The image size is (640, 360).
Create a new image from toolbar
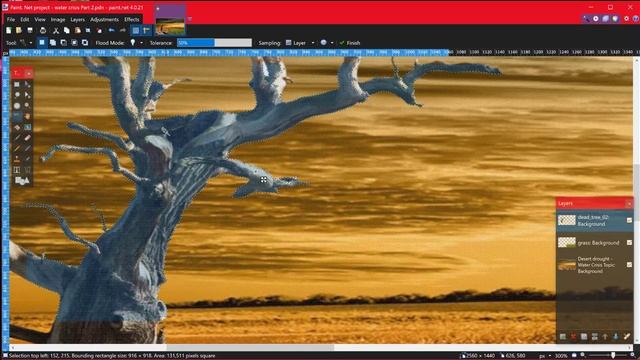[x=9, y=31]
